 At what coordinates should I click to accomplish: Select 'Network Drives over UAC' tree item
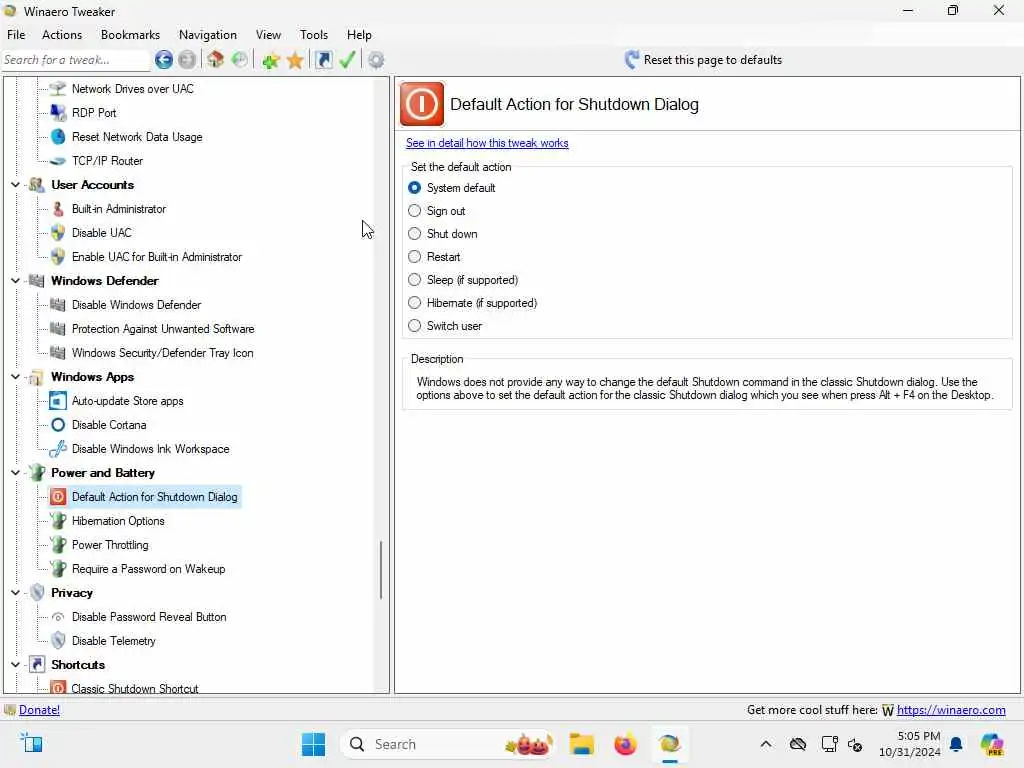(x=133, y=89)
